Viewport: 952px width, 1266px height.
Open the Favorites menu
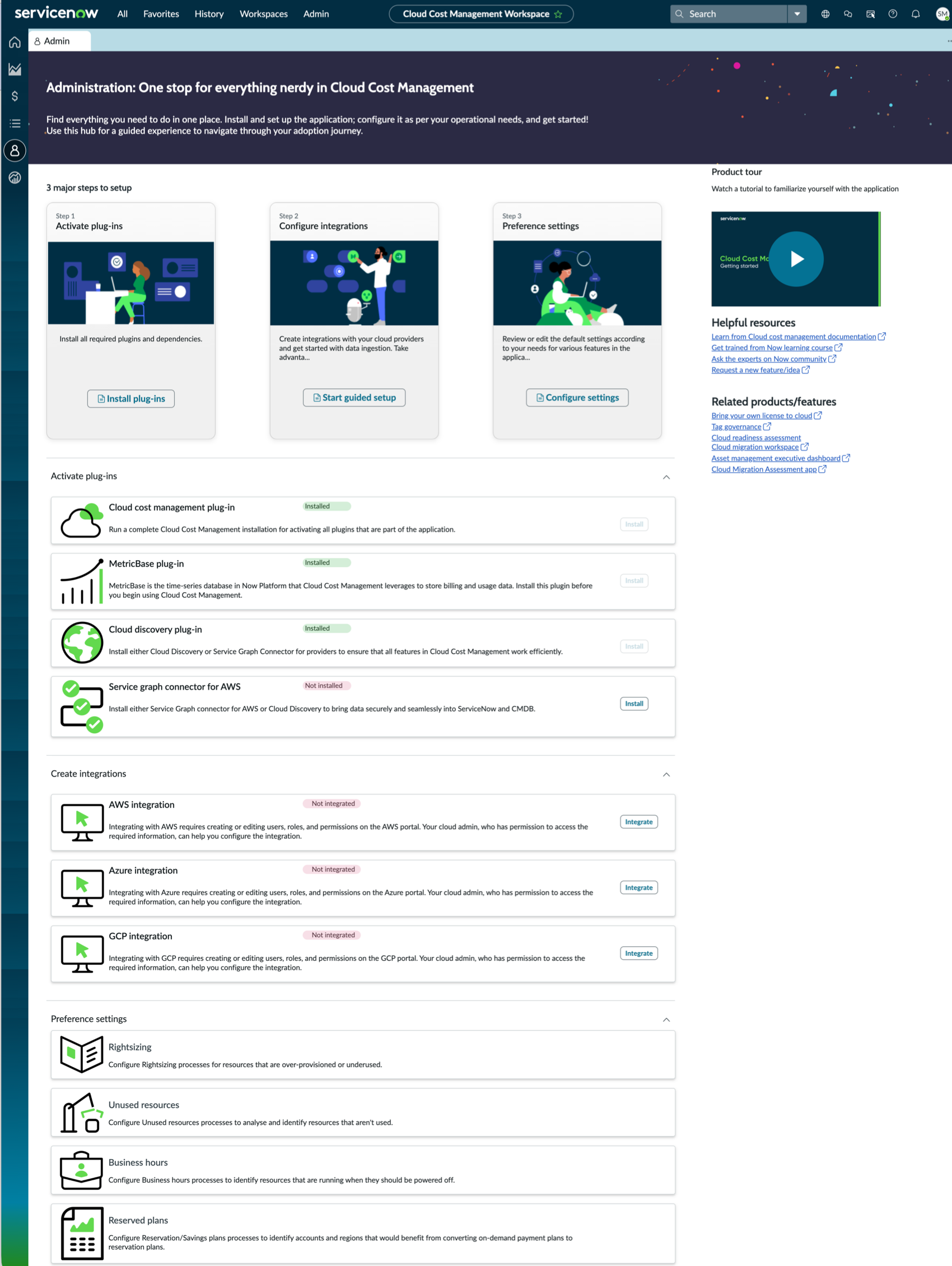161,14
